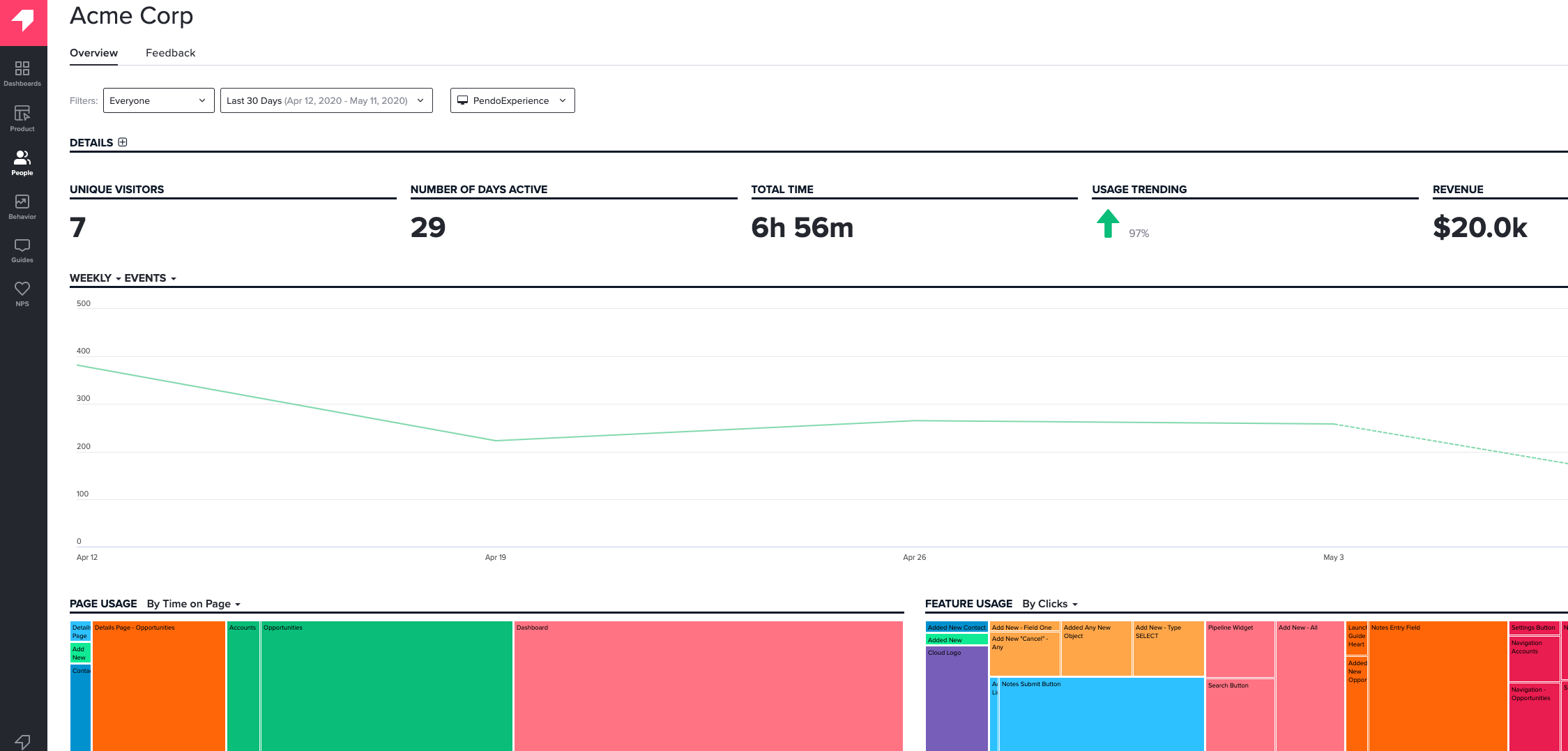
Task: Open the PendoExperience app dropdown
Action: (512, 100)
